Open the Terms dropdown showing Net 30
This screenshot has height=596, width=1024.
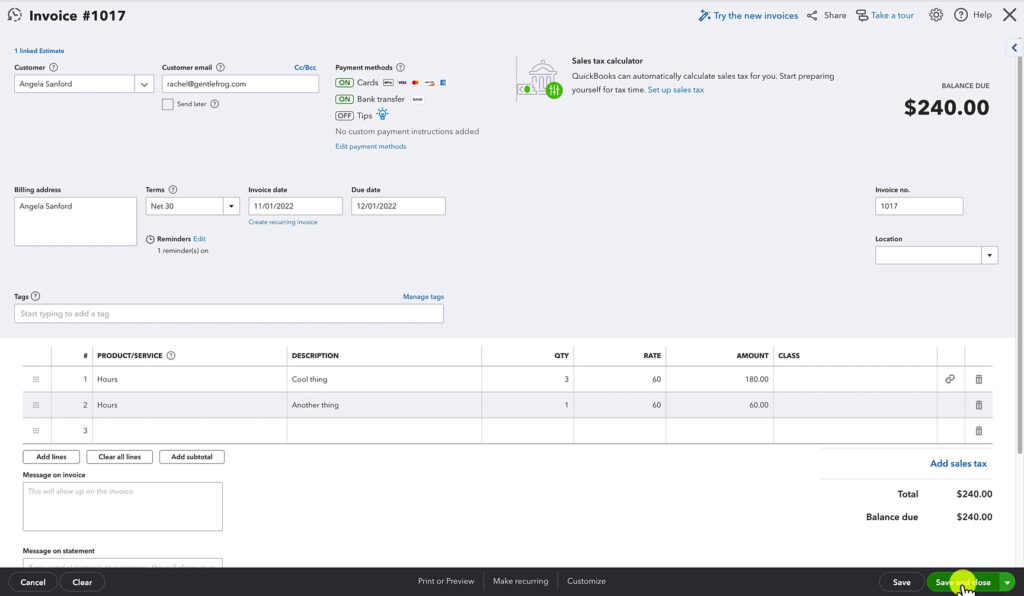click(231, 205)
